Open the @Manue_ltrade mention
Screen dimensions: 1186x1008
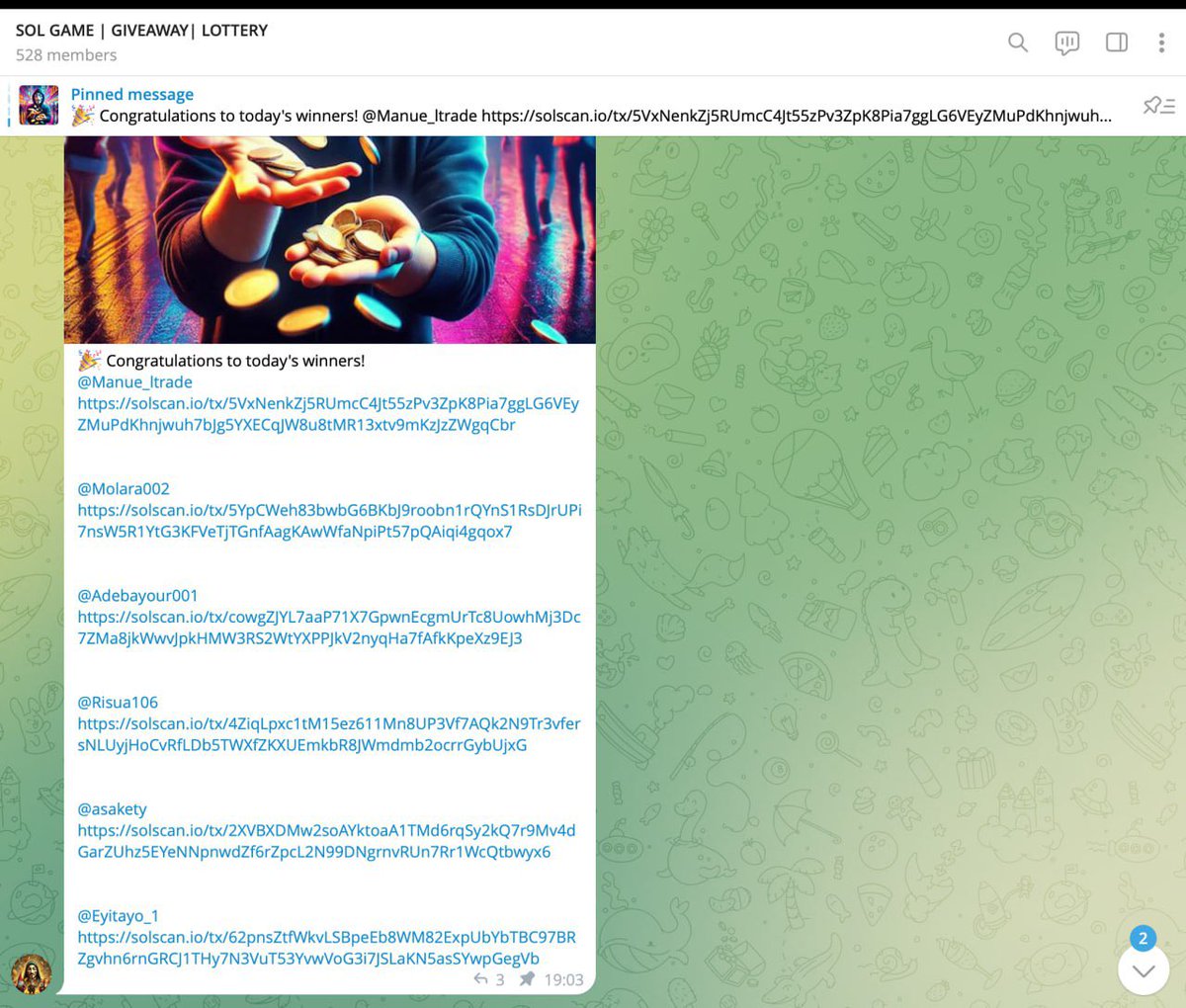click(134, 382)
